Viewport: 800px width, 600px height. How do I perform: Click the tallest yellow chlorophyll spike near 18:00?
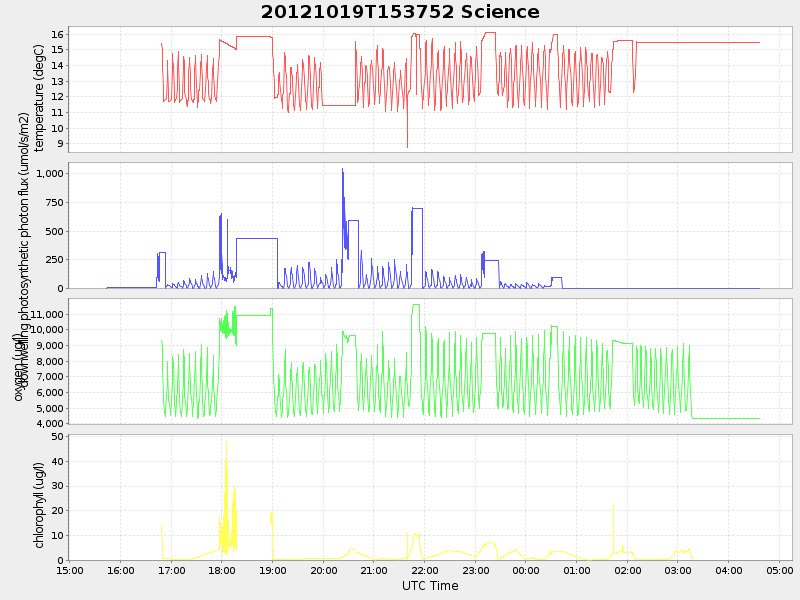226,442
